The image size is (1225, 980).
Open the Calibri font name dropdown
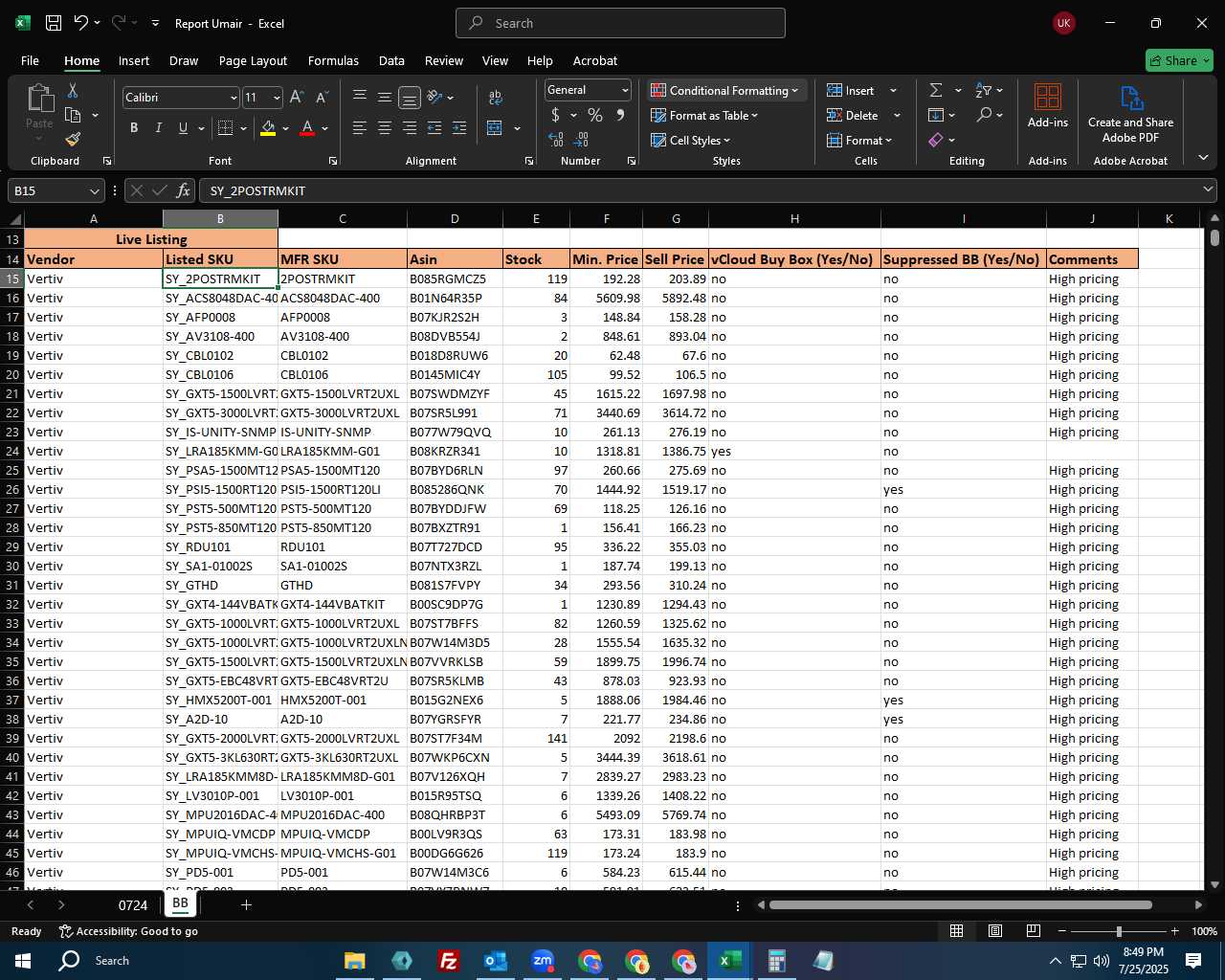(234, 98)
